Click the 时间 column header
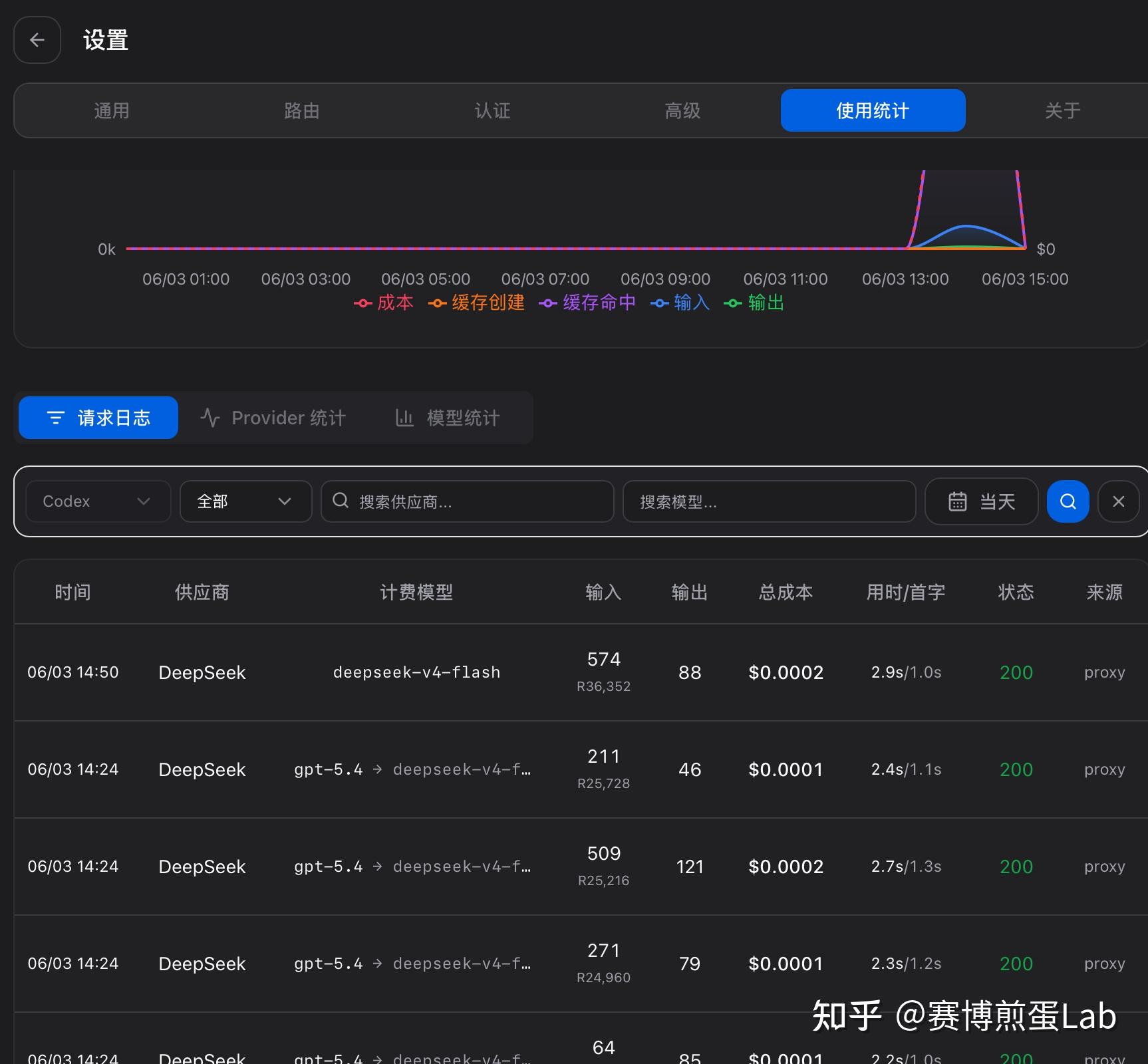1148x1064 pixels. click(72, 592)
